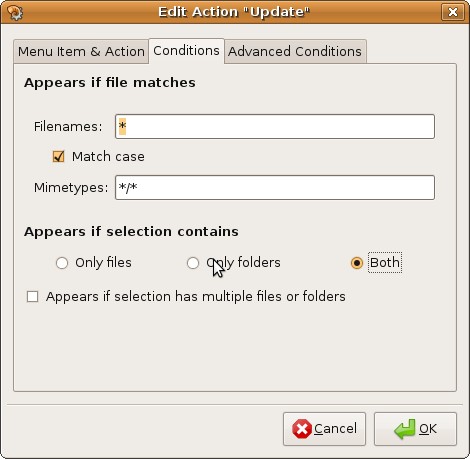Select the Only files radio button
The width and height of the screenshot is (470, 459).
click(62, 263)
